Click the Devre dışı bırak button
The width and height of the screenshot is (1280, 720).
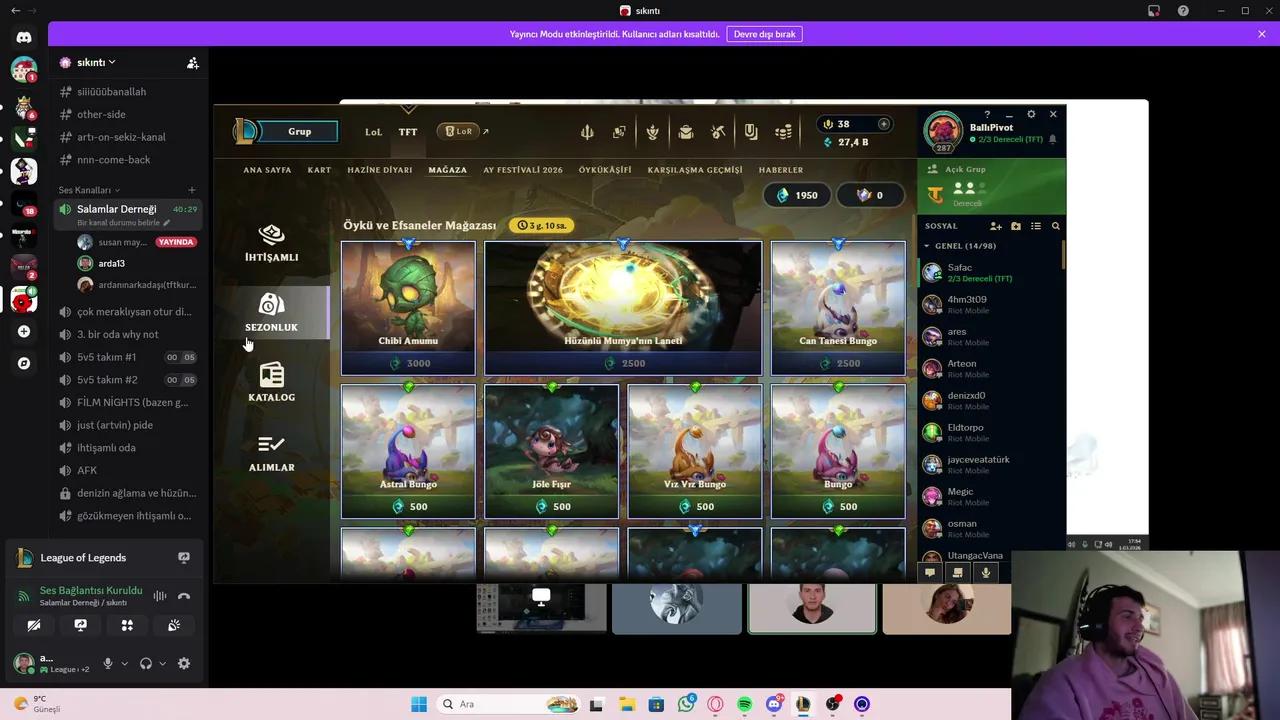tap(765, 33)
